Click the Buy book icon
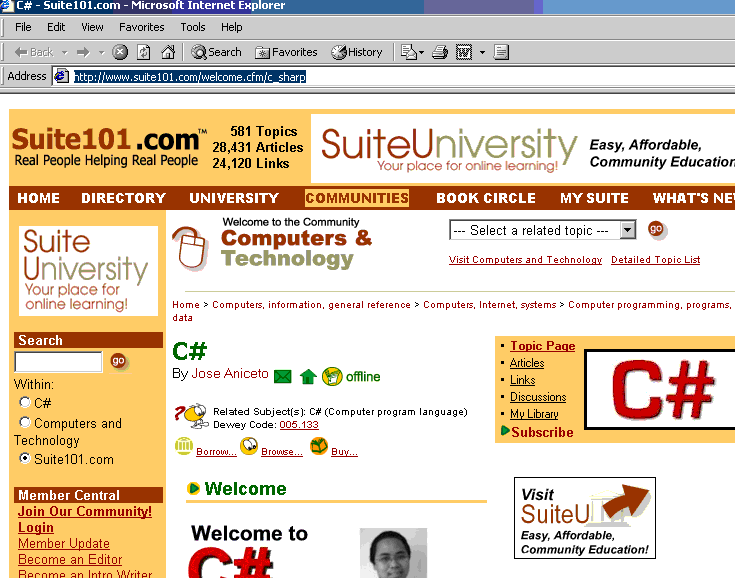735x578 pixels. [x=318, y=447]
